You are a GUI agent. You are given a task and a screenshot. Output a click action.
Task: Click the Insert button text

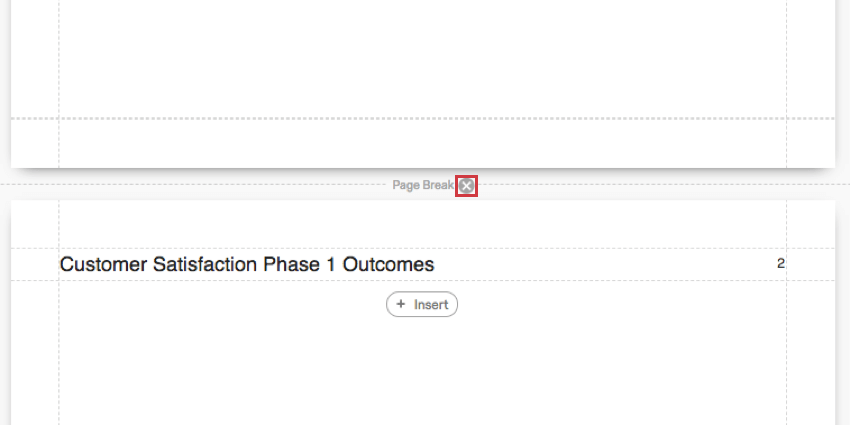click(431, 304)
